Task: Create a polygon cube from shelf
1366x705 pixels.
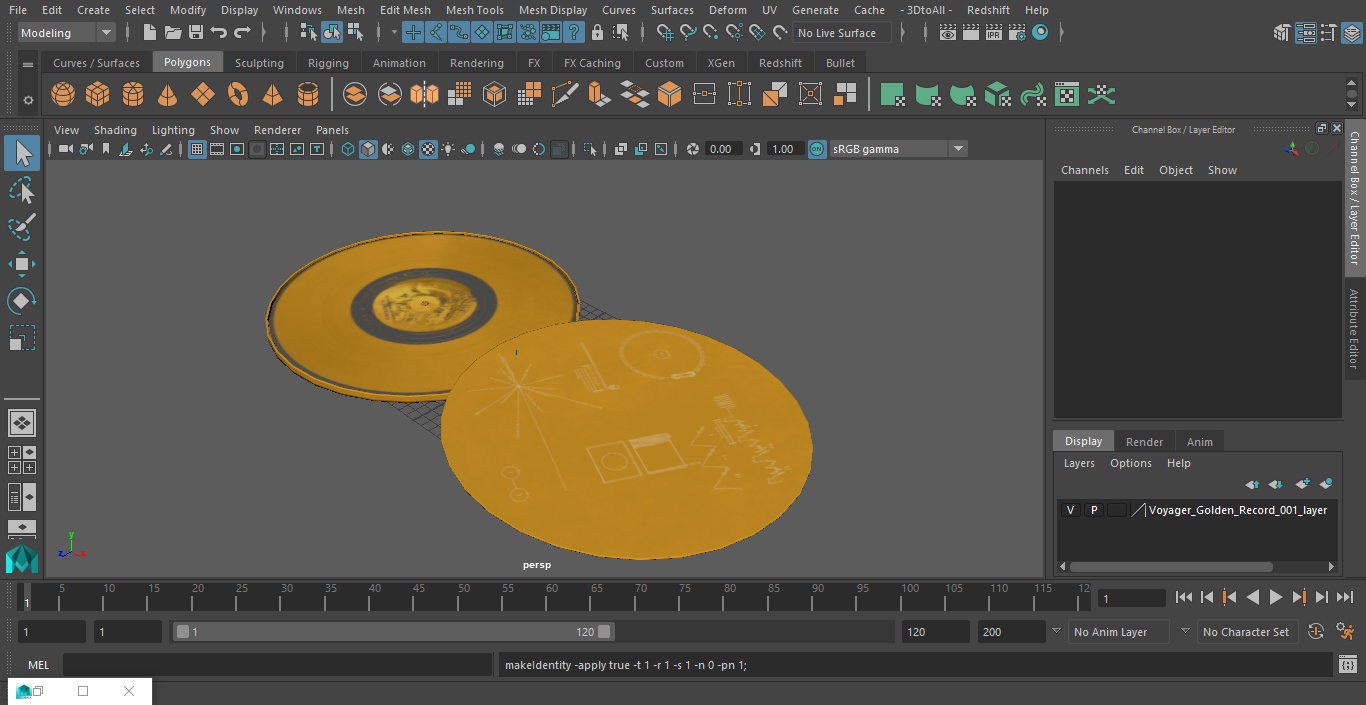Action: 98,95
